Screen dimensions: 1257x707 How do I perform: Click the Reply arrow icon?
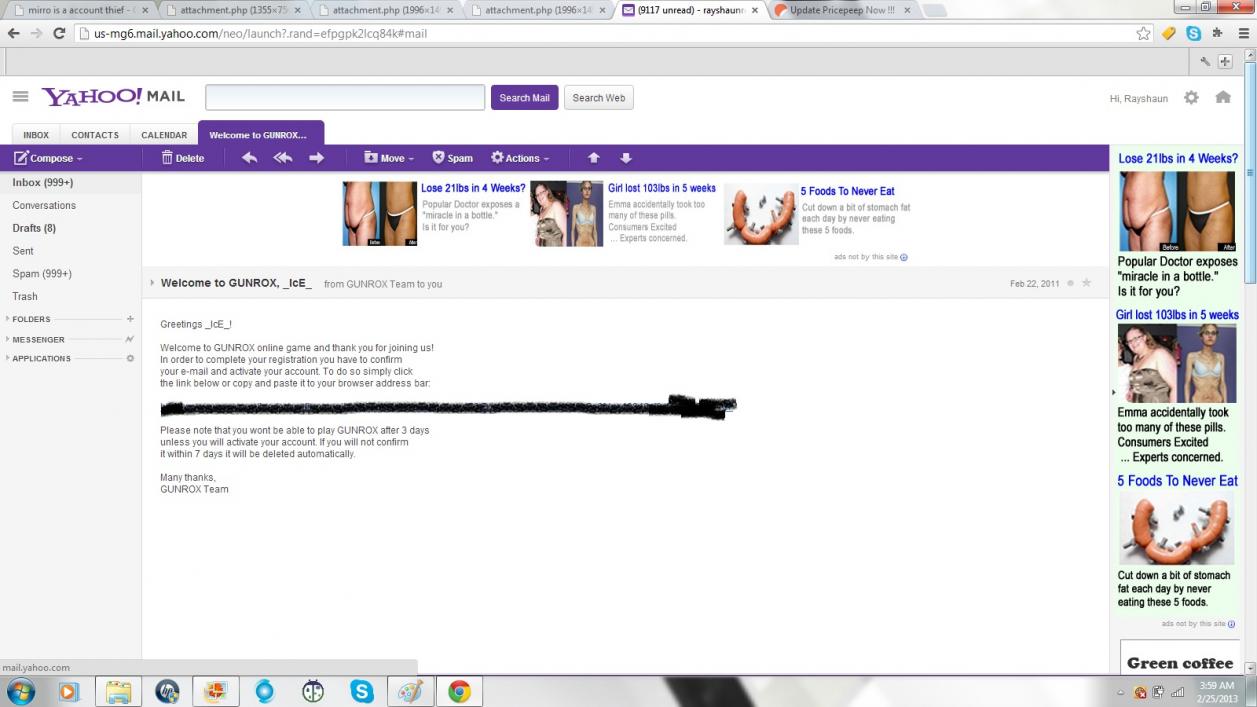click(249, 158)
